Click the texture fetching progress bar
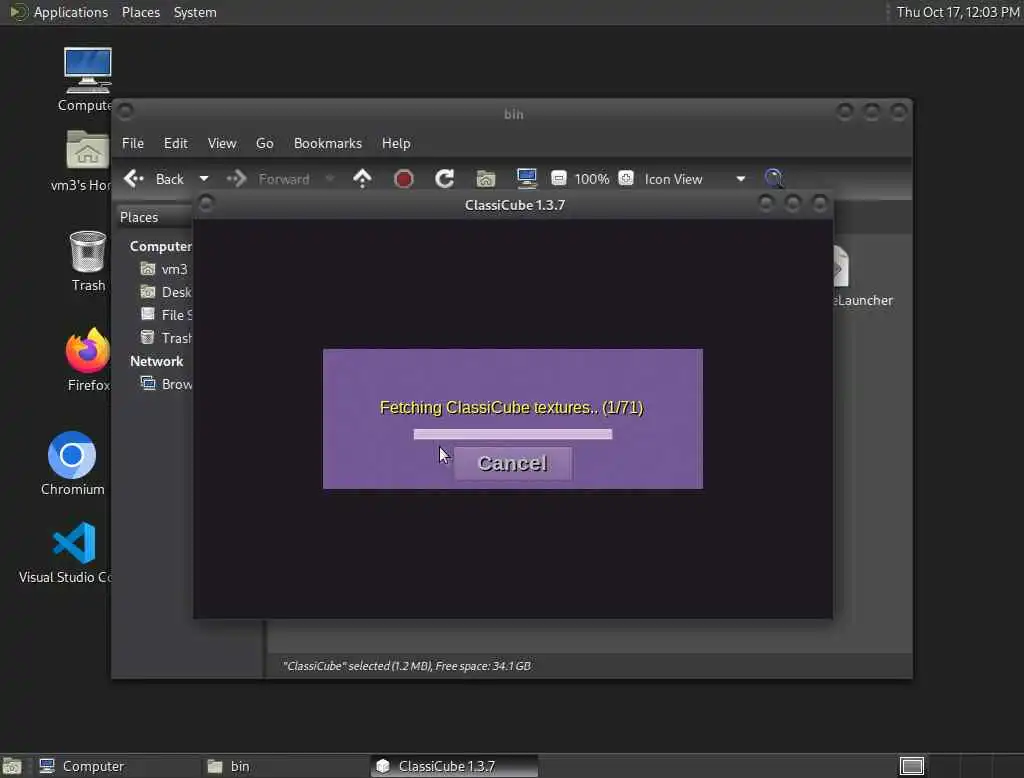 [x=513, y=434]
